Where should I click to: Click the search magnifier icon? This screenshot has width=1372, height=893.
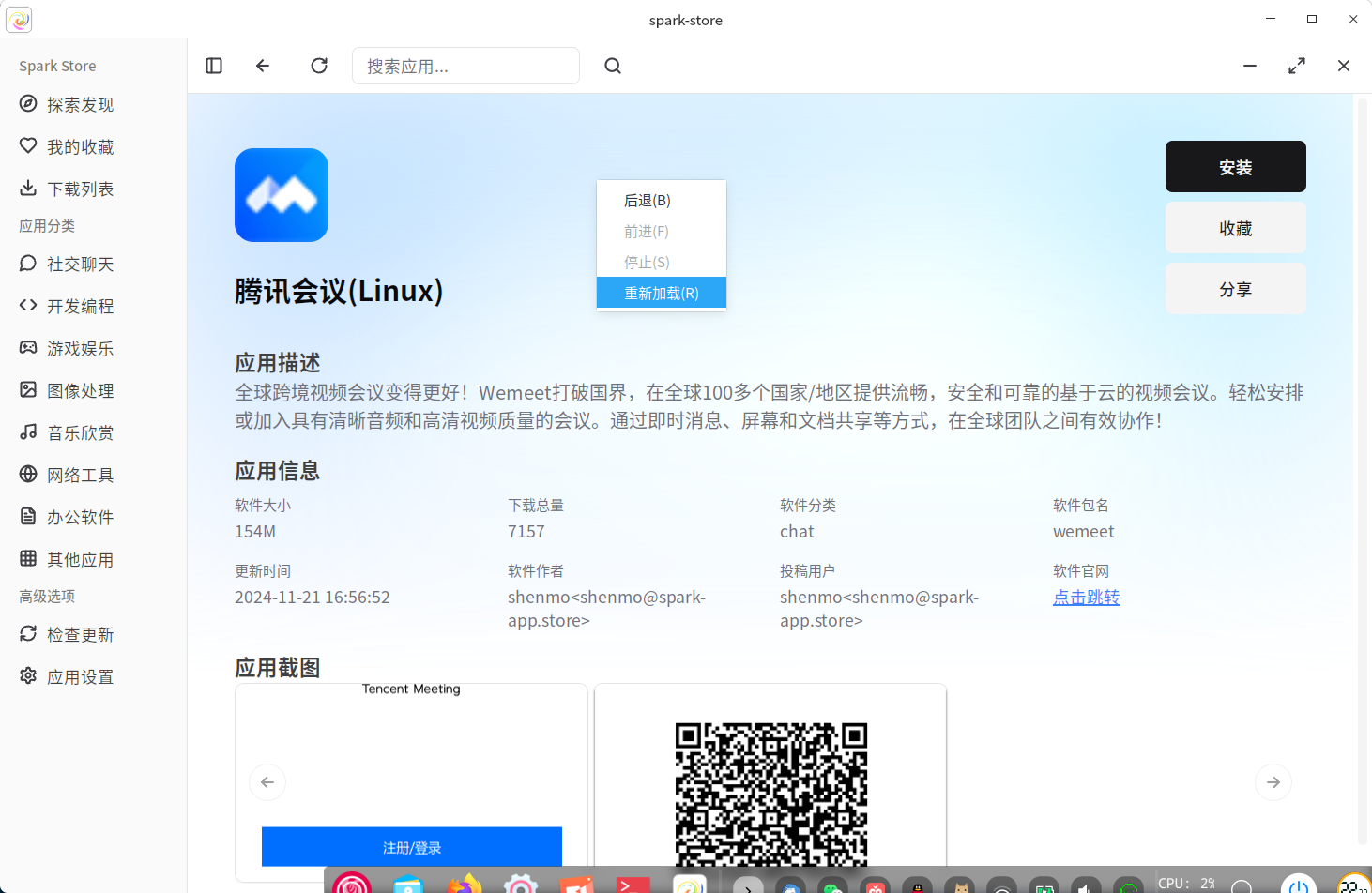click(613, 66)
